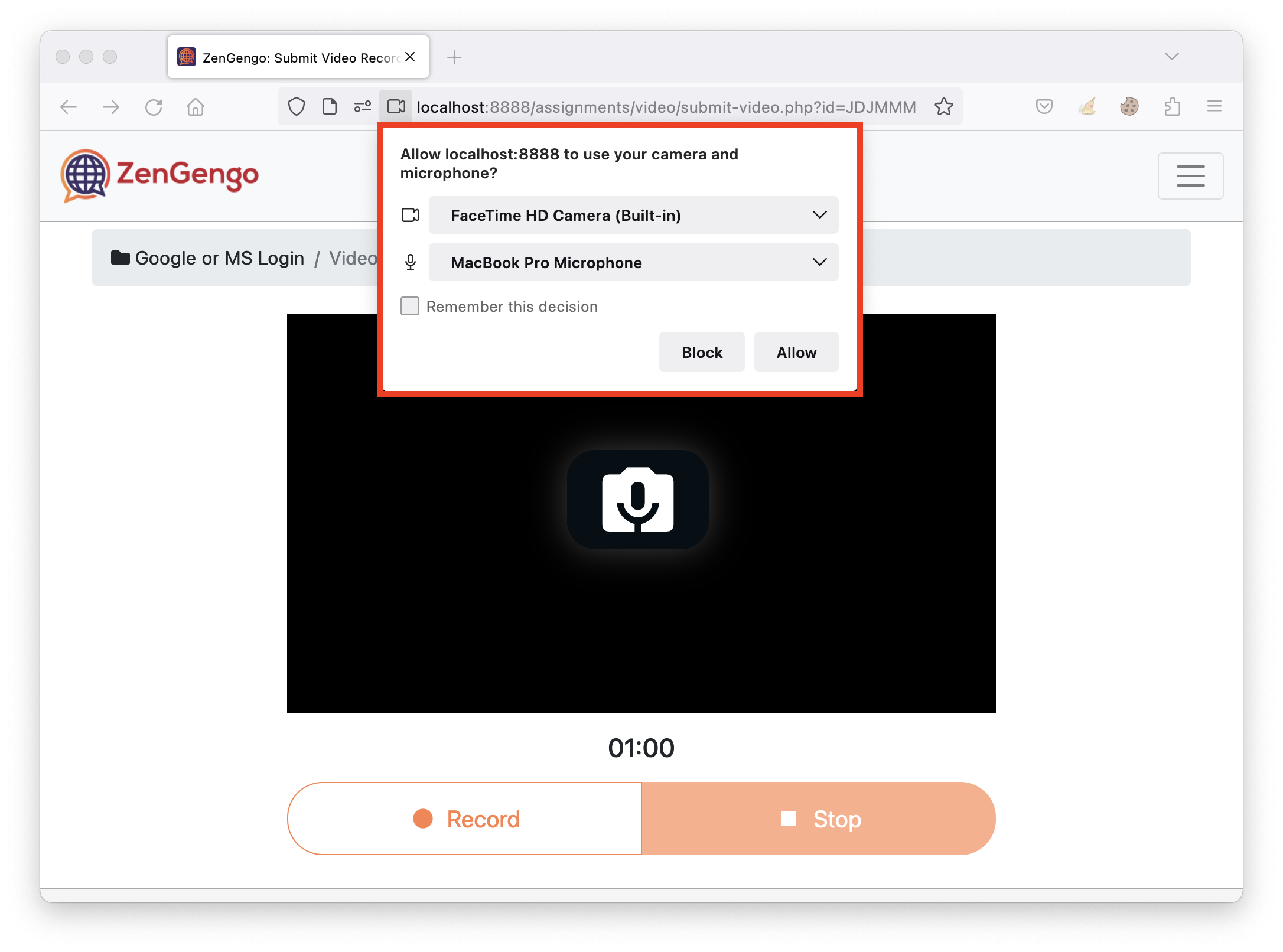Click the list all tabs chevron
Viewport: 1283px width, 952px height.
tap(1171, 57)
